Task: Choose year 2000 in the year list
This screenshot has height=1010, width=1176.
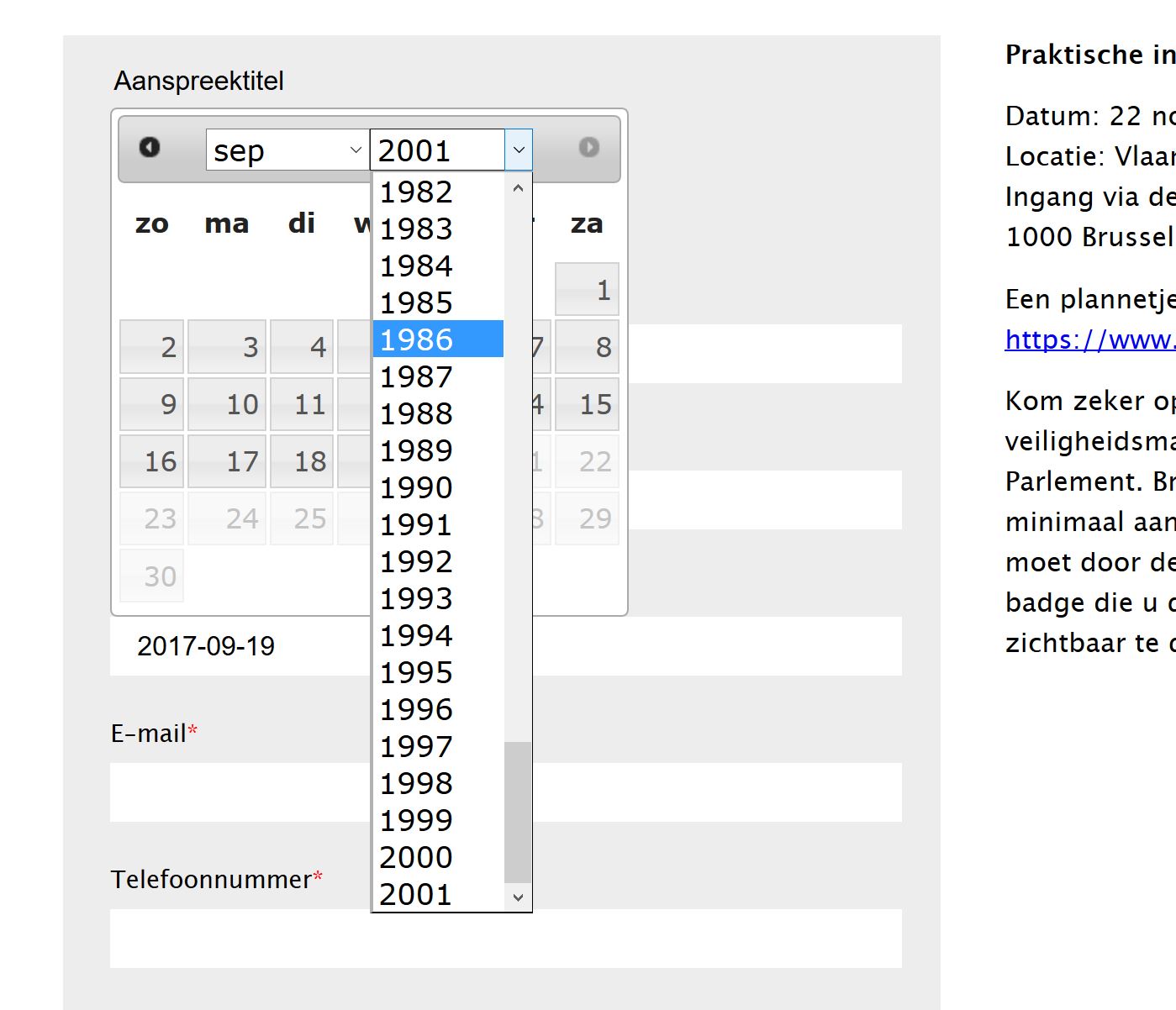Action: (x=438, y=856)
